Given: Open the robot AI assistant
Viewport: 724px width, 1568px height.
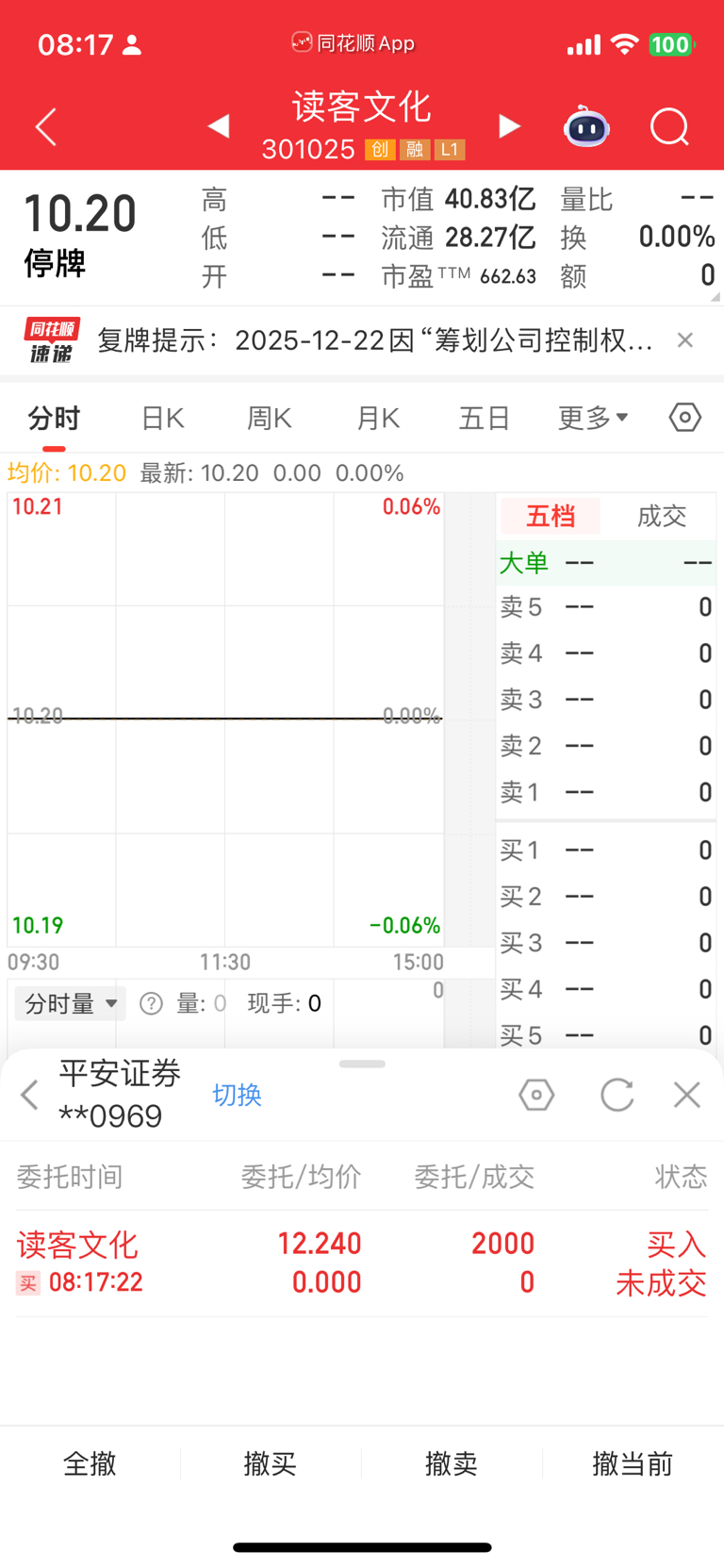Looking at the screenshot, I should coord(586,126).
